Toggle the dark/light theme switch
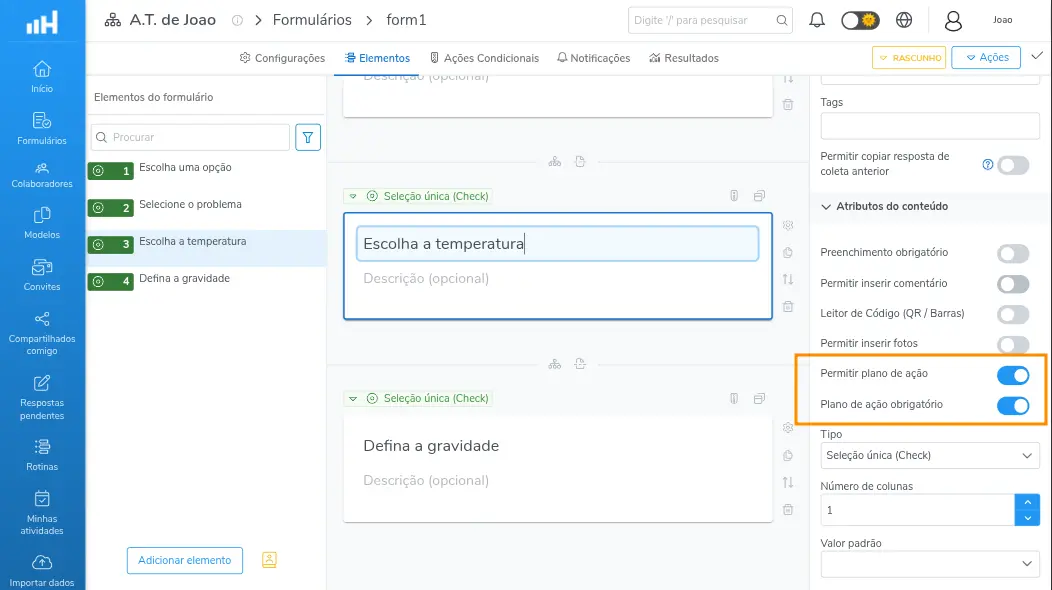This screenshot has height=590, width=1052. (x=860, y=20)
